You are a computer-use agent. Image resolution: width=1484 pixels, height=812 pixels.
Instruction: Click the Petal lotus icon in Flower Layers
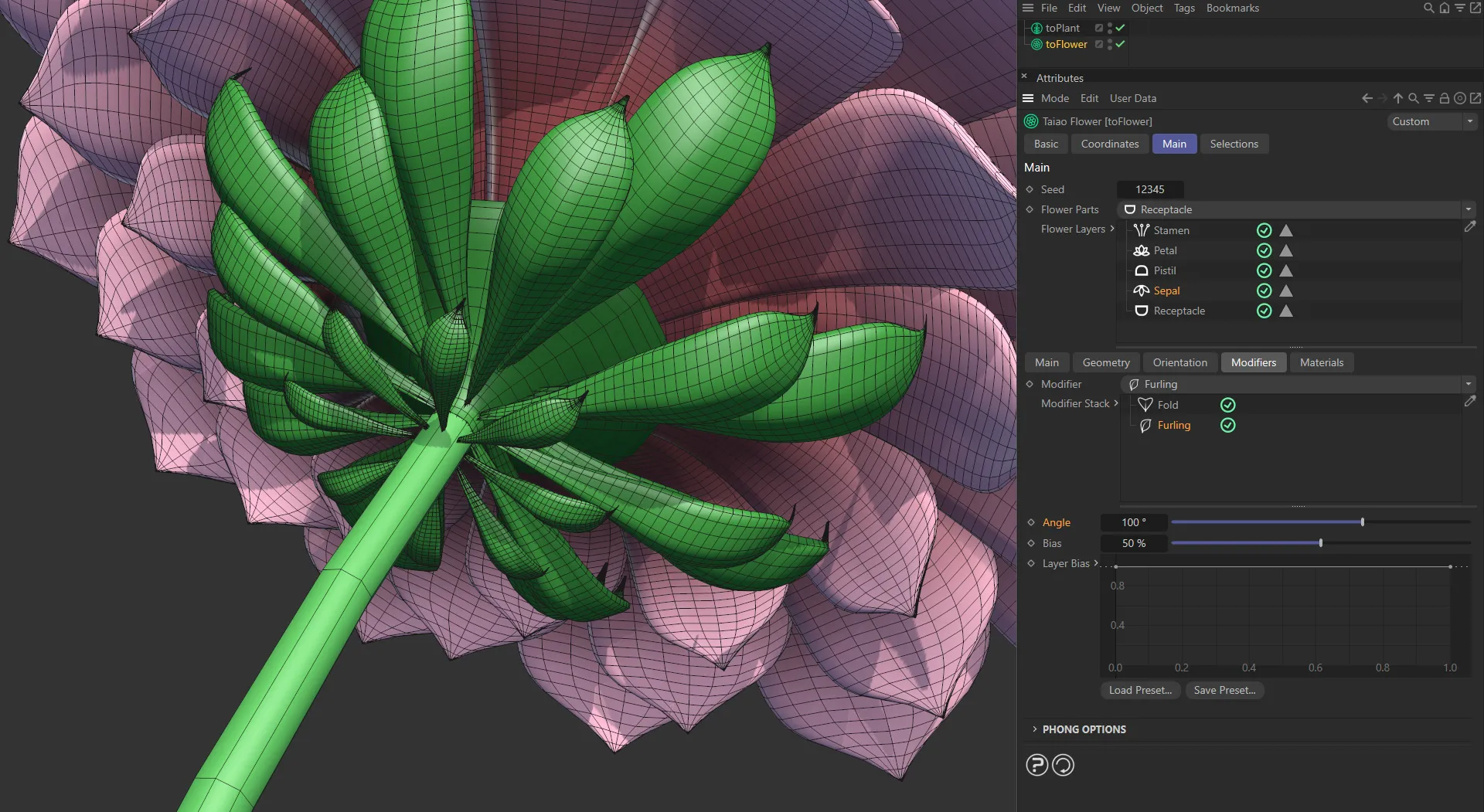1141,250
